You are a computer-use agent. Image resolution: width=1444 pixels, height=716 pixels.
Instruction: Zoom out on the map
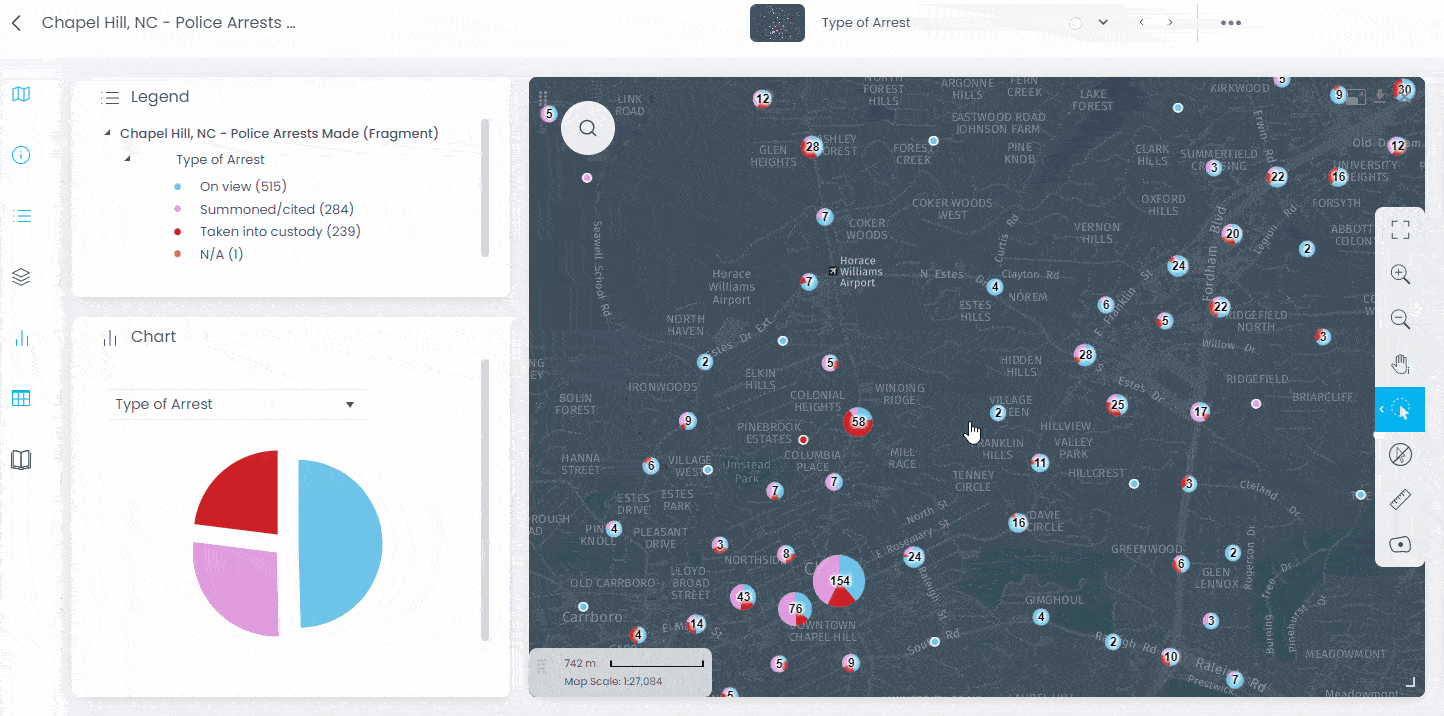[x=1400, y=319]
